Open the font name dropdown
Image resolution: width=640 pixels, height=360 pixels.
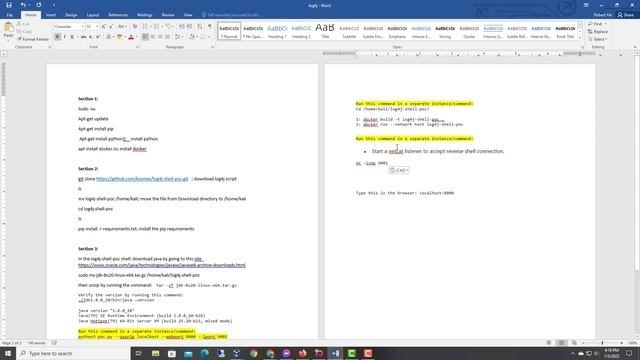click(x=82, y=27)
